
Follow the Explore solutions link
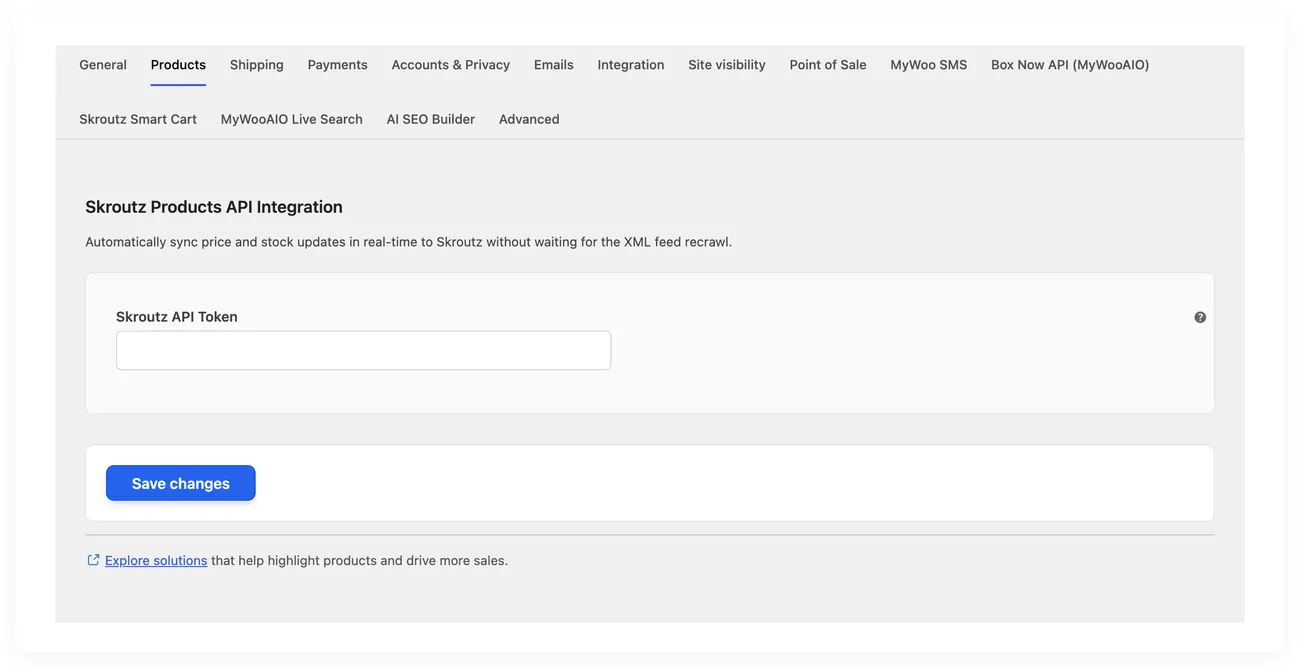[x=156, y=561]
